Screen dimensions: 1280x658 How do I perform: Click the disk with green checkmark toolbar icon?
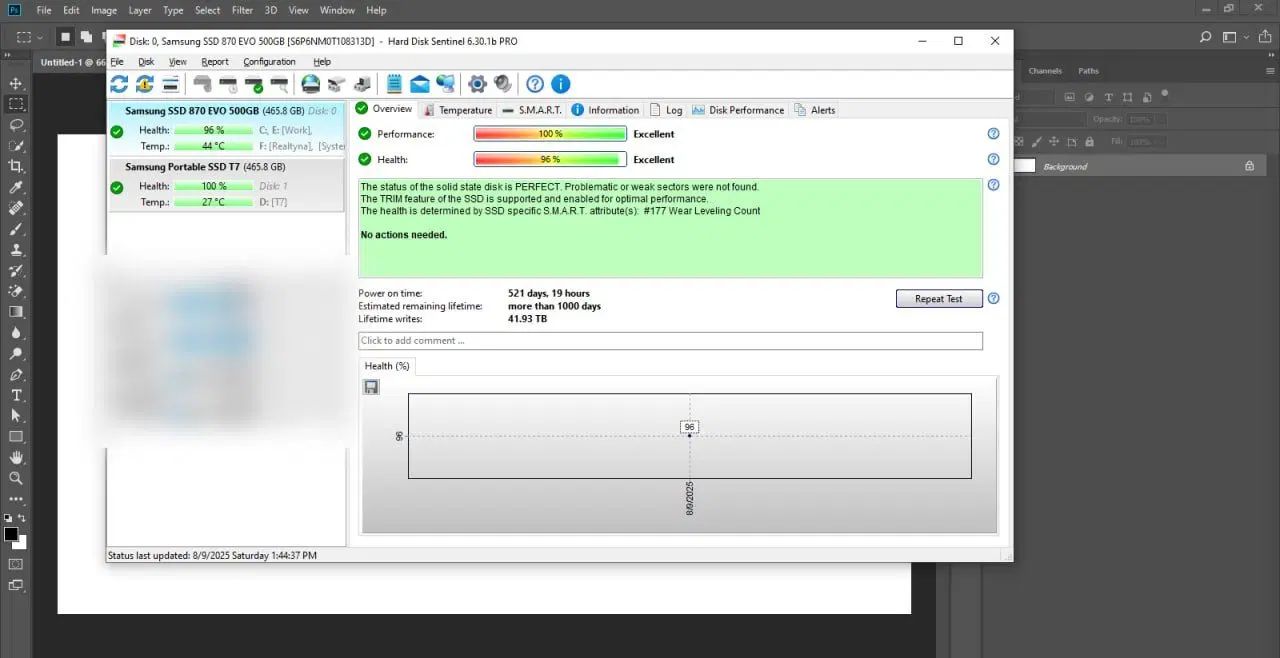(x=254, y=84)
